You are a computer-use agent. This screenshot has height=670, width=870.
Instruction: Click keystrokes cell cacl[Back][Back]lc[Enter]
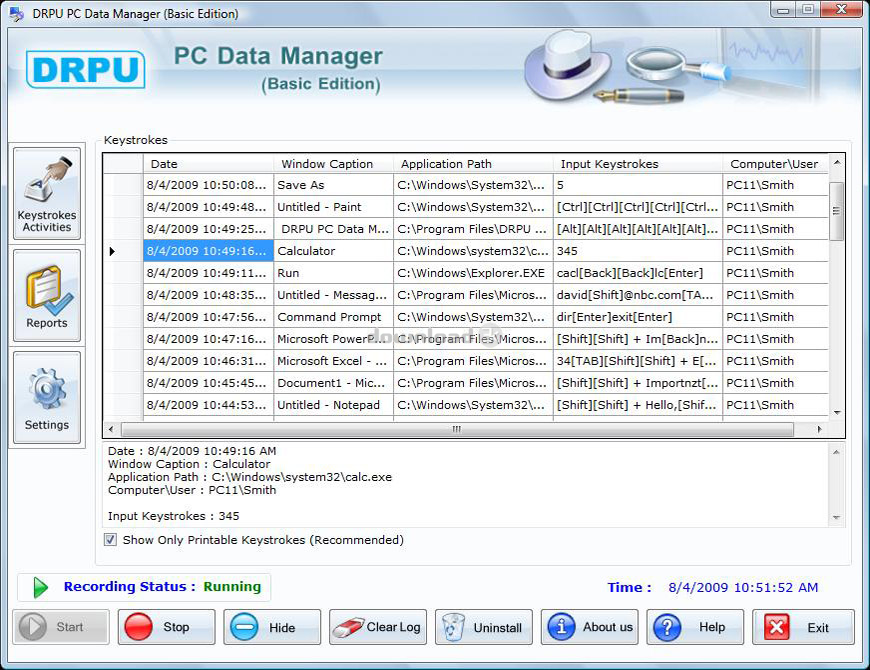point(638,273)
